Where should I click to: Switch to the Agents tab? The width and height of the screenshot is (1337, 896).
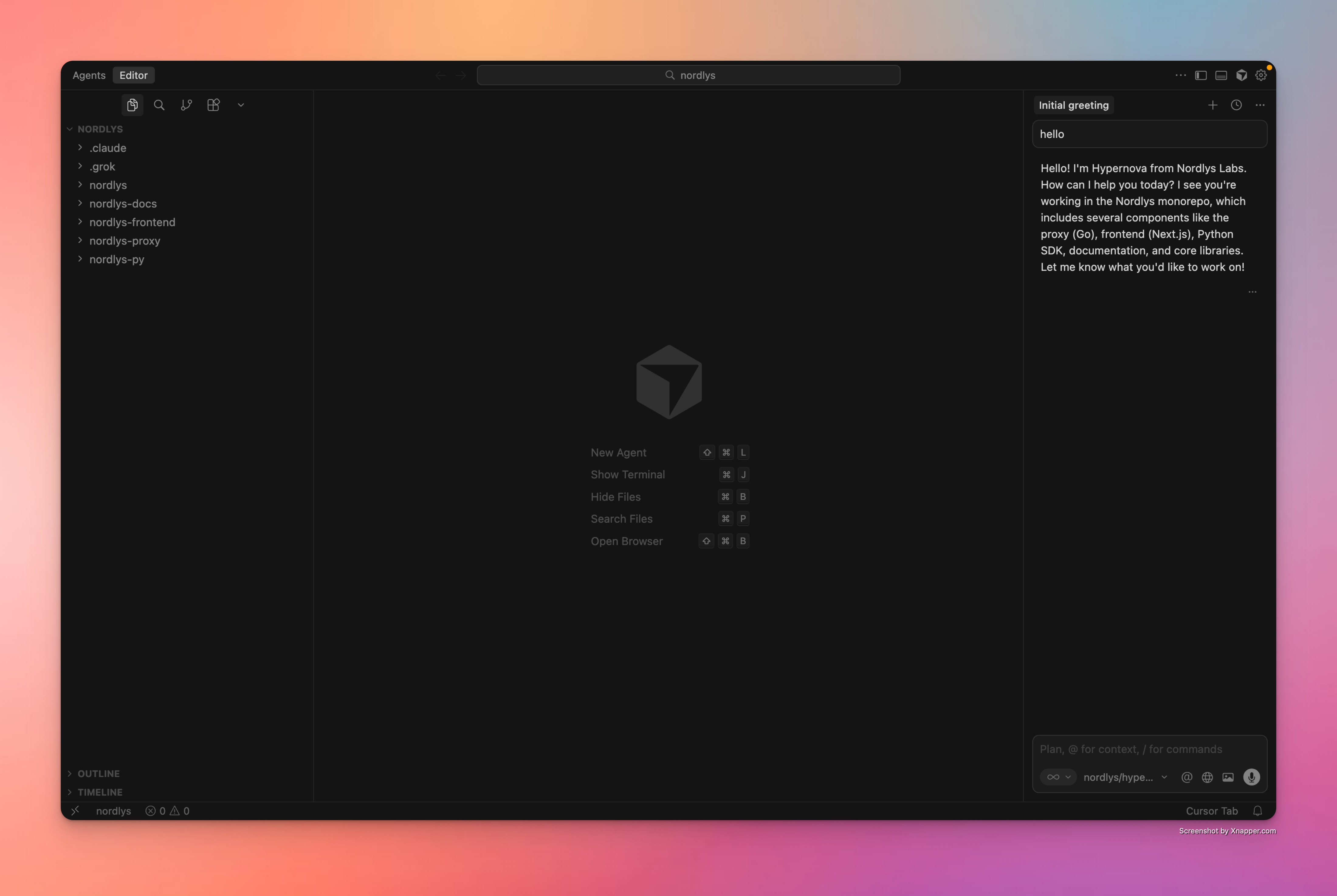[89, 75]
